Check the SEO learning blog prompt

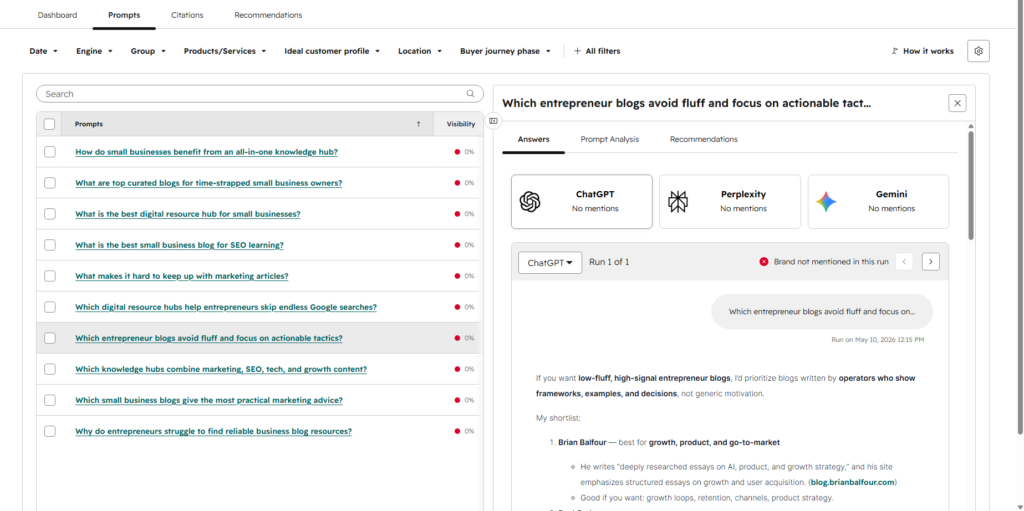coord(50,245)
